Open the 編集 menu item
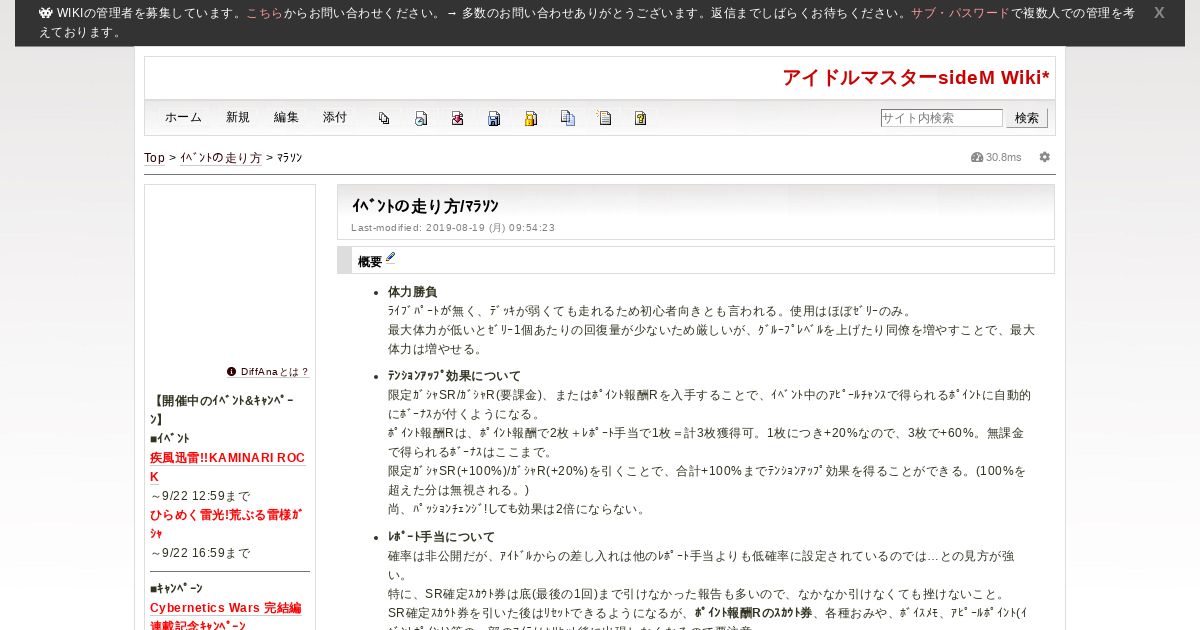This screenshot has height=630, width=1200. pos(286,118)
